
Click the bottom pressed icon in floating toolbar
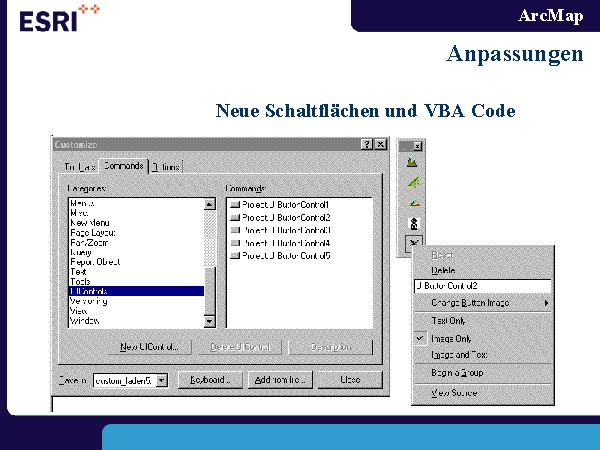click(x=411, y=241)
